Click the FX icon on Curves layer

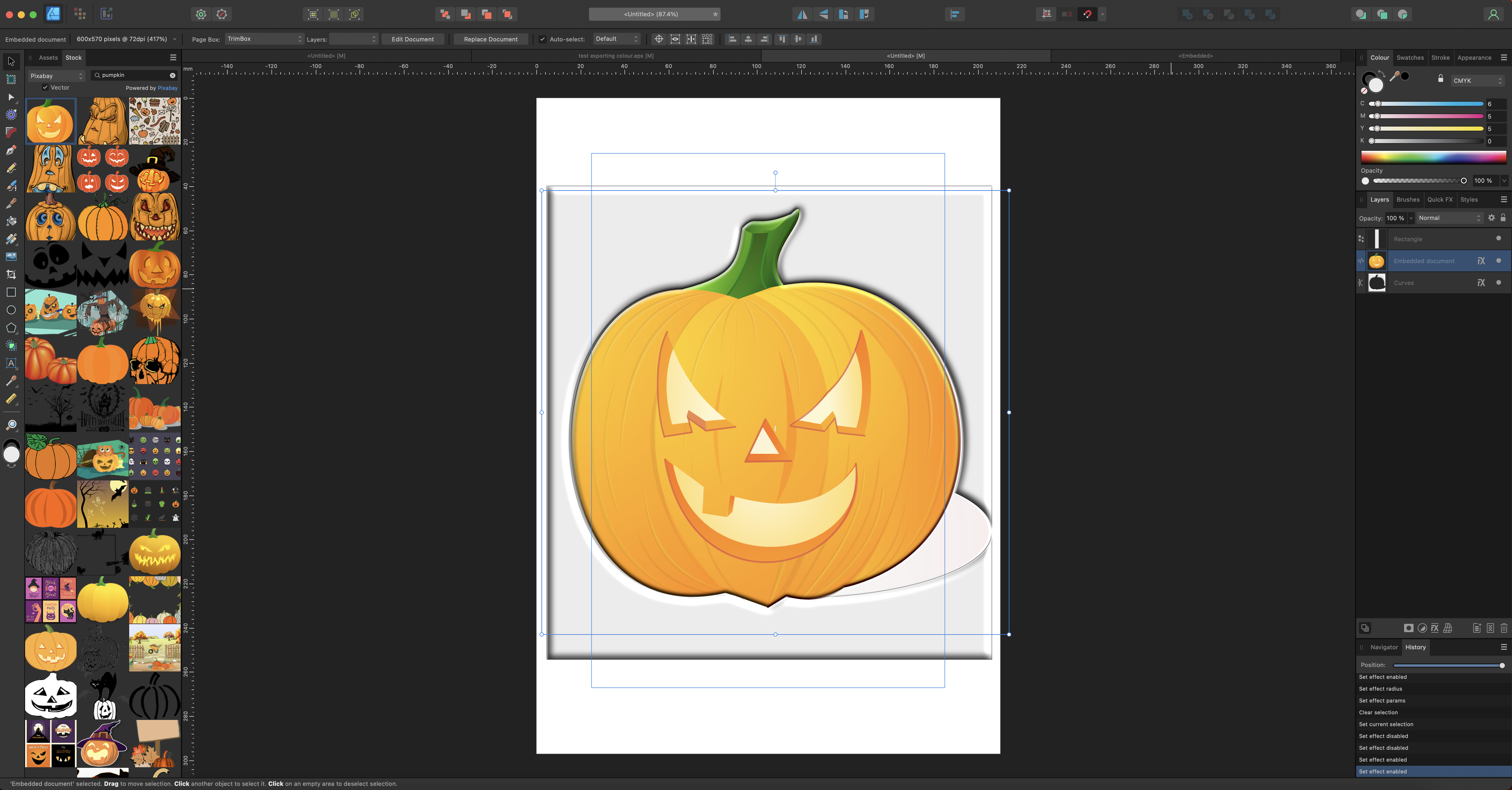pos(1481,283)
